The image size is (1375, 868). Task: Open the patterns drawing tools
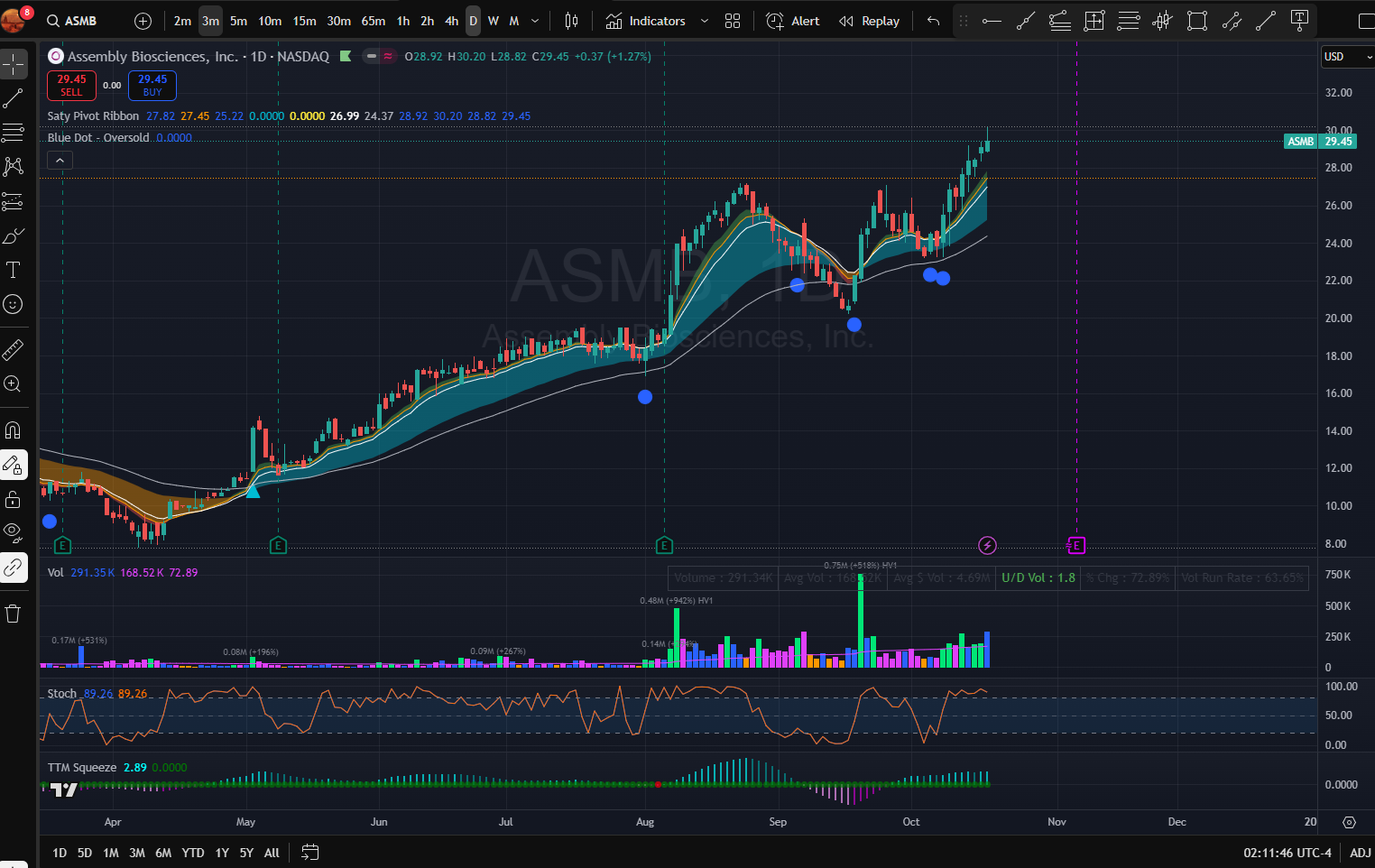tap(14, 167)
